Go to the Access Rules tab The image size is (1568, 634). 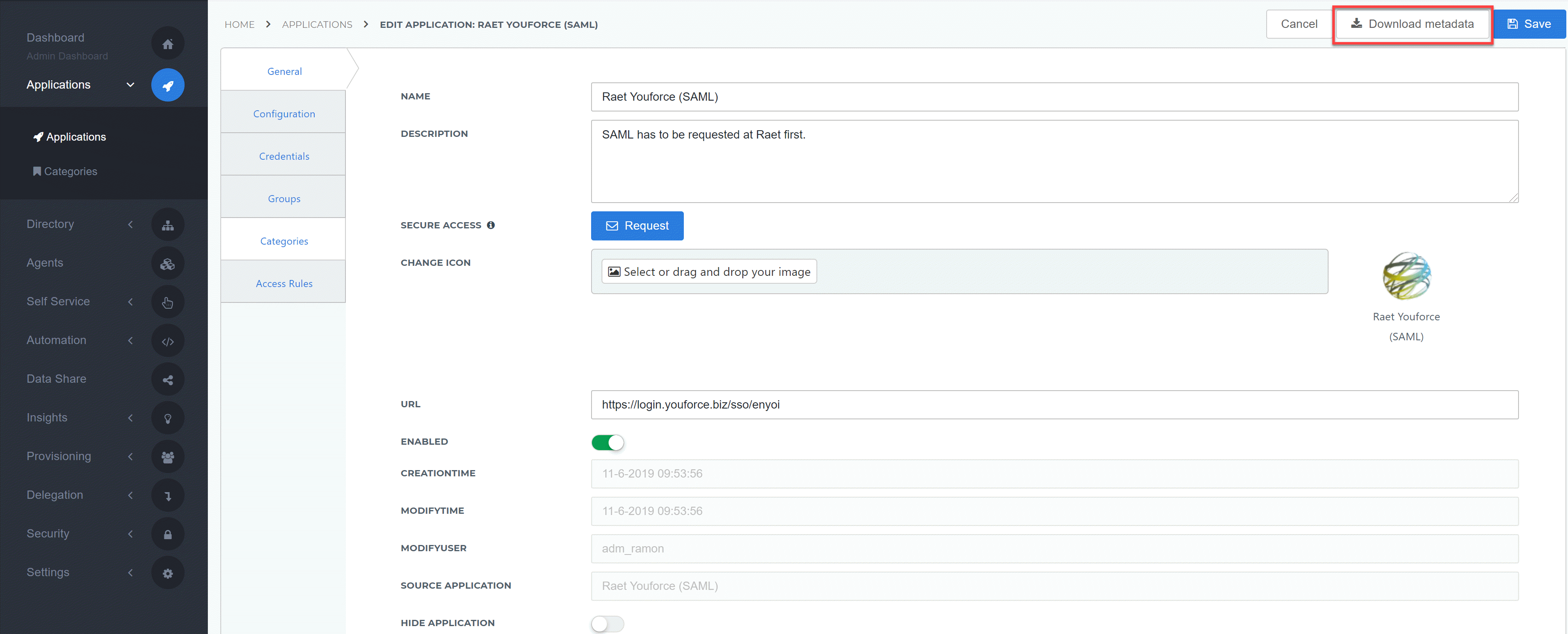284,284
